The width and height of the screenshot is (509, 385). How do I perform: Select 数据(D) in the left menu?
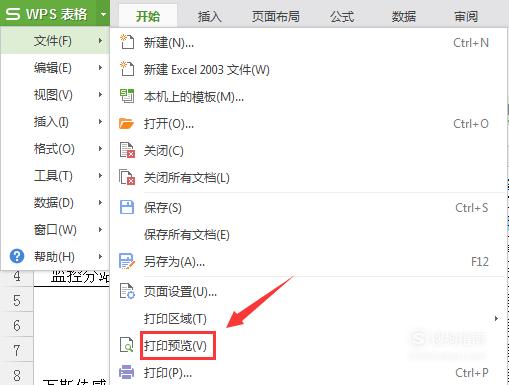coord(55,202)
